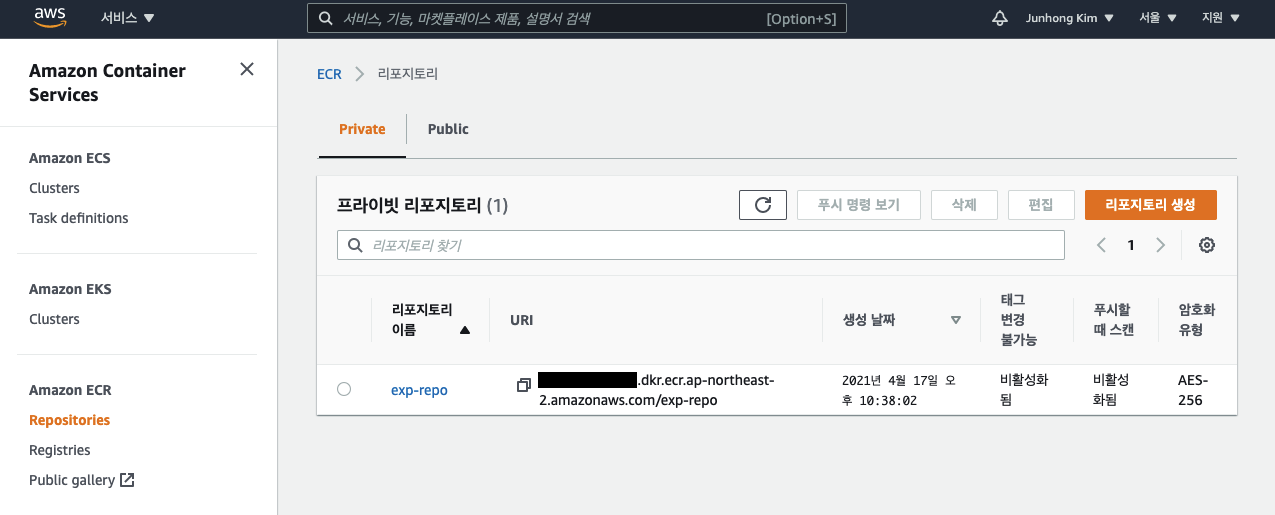
Task: Close the Amazon Container Services sidebar
Action: click(x=247, y=69)
